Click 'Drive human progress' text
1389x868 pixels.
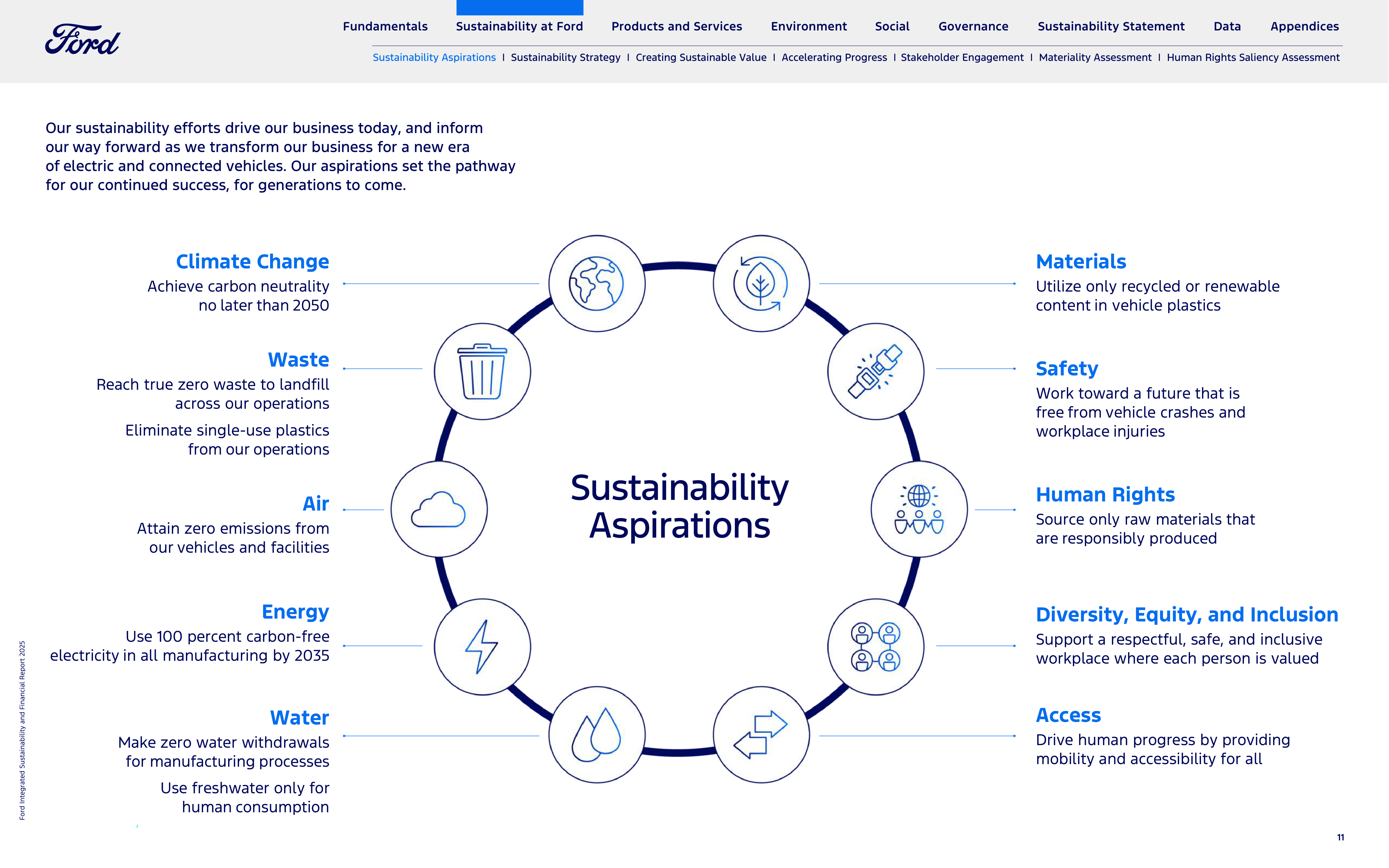1163,749
